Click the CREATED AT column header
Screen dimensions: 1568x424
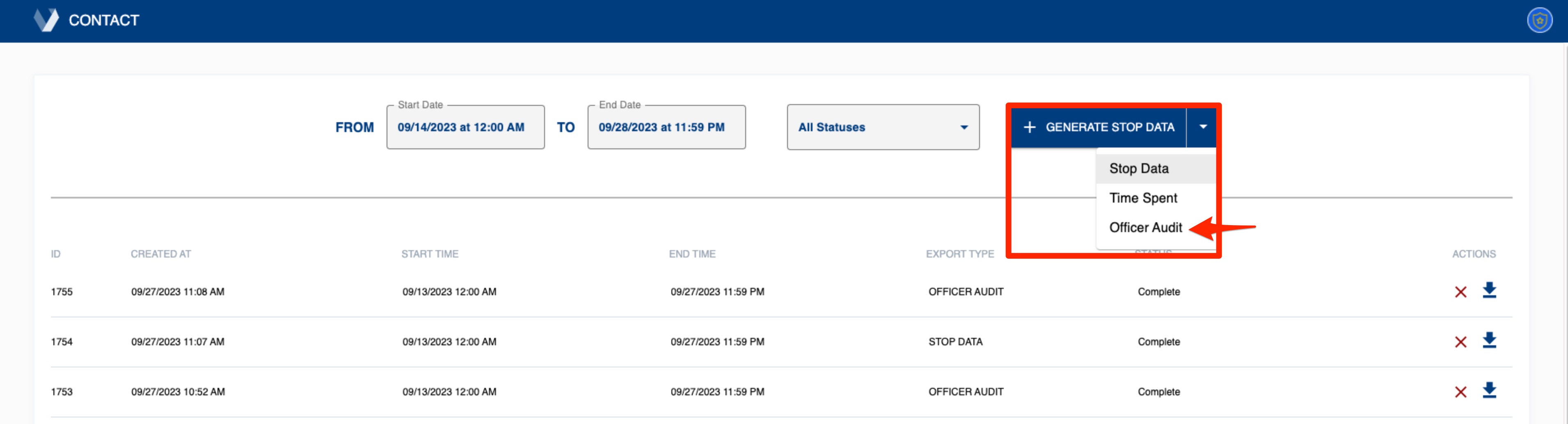click(x=160, y=254)
